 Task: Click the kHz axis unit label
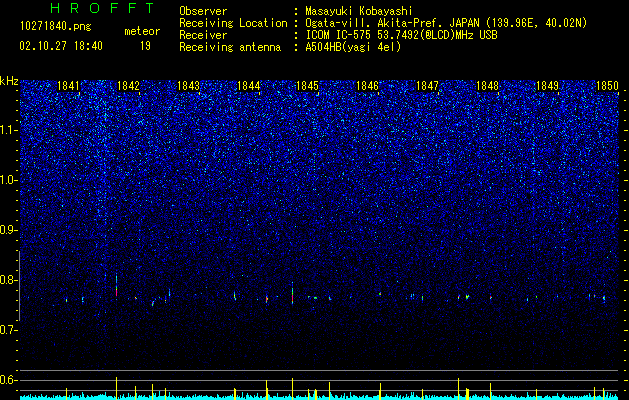[9, 81]
